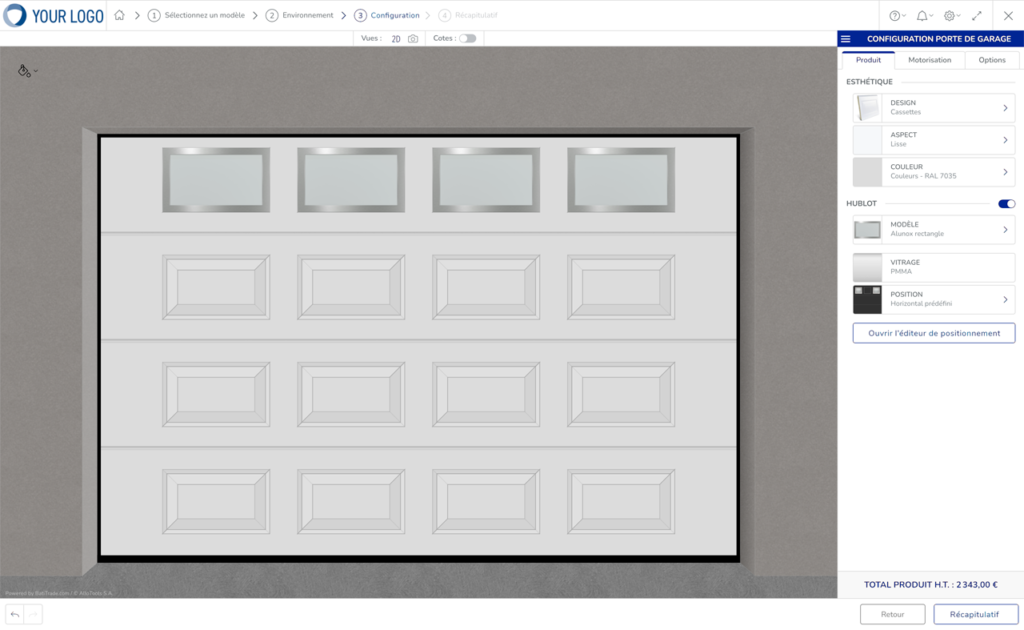The image size is (1024, 630).
Task: Click the Récapitulatif button at bottom
Action: (975, 614)
